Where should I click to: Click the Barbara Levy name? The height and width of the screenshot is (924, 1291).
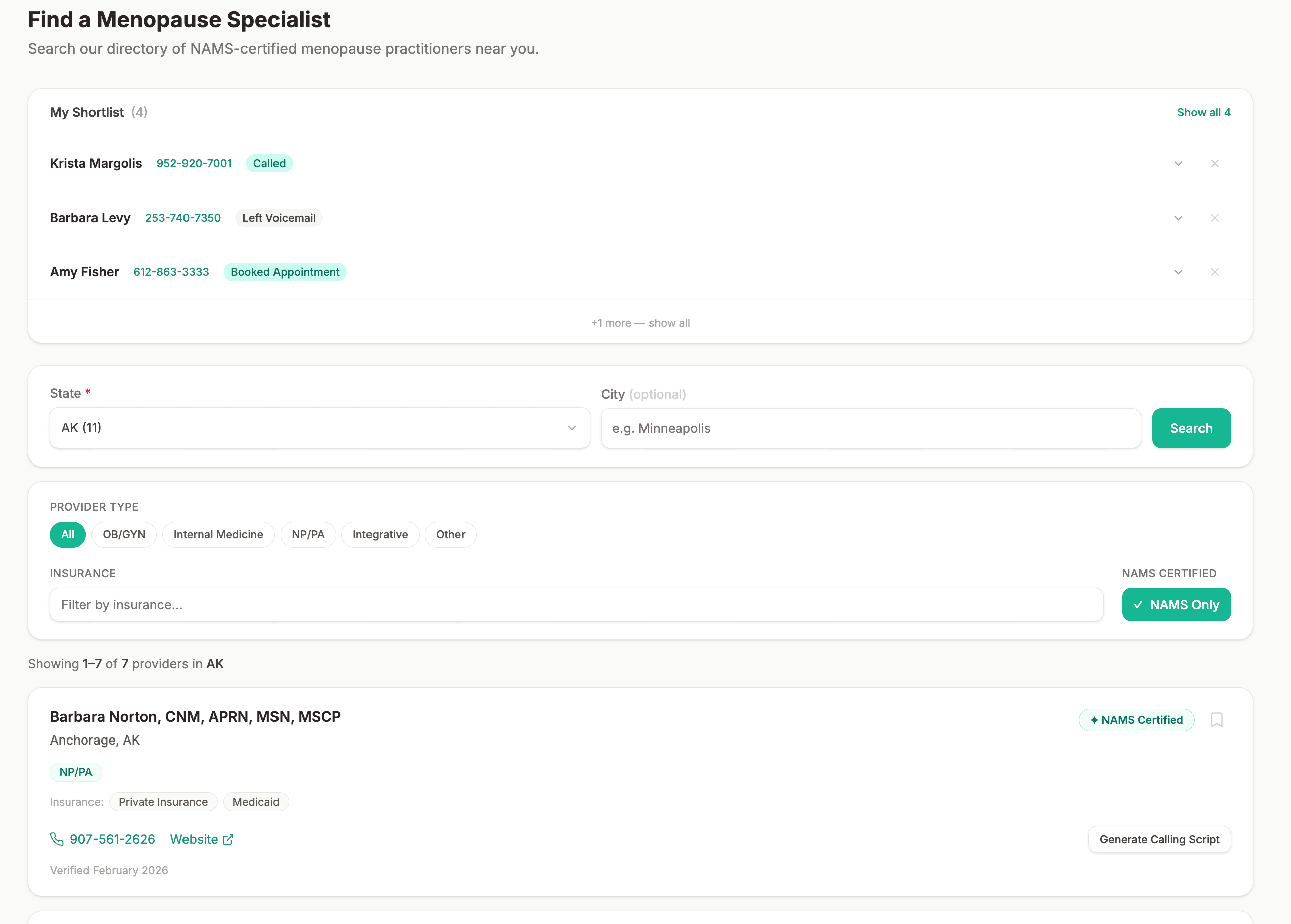click(90, 218)
